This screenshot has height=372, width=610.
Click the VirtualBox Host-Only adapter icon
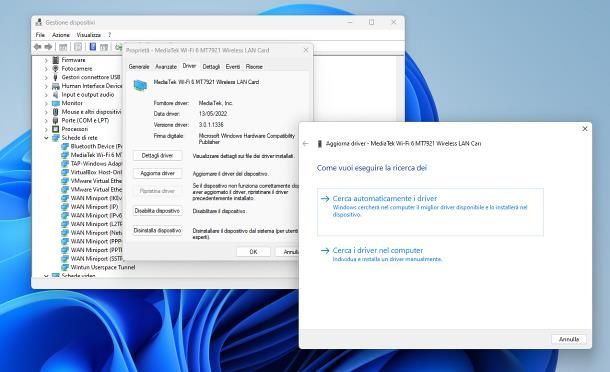pos(65,172)
